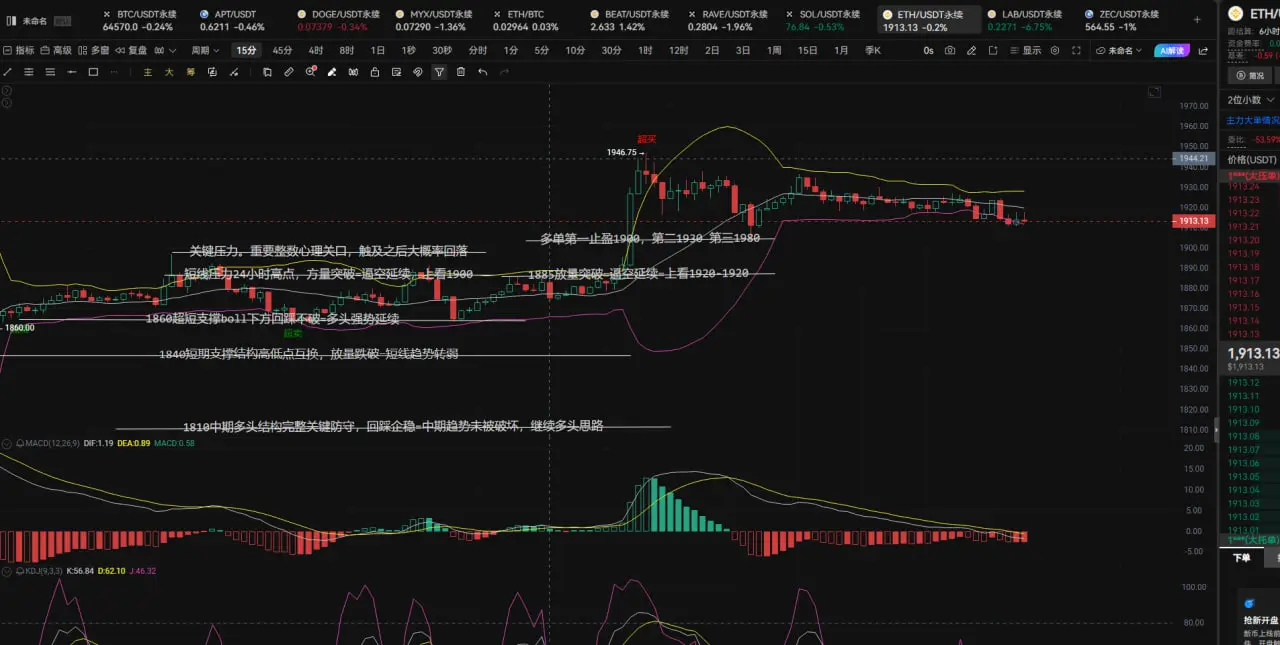Click the 主 indicator toolbar icon
Viewport: 1280px width, 645px height.
(148, 72)
